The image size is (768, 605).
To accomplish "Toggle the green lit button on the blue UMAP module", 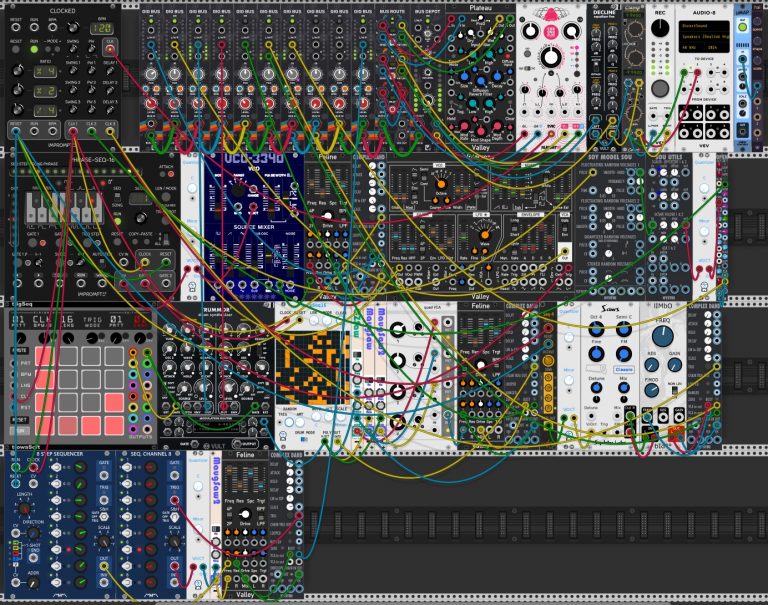I will pos(743,26).
